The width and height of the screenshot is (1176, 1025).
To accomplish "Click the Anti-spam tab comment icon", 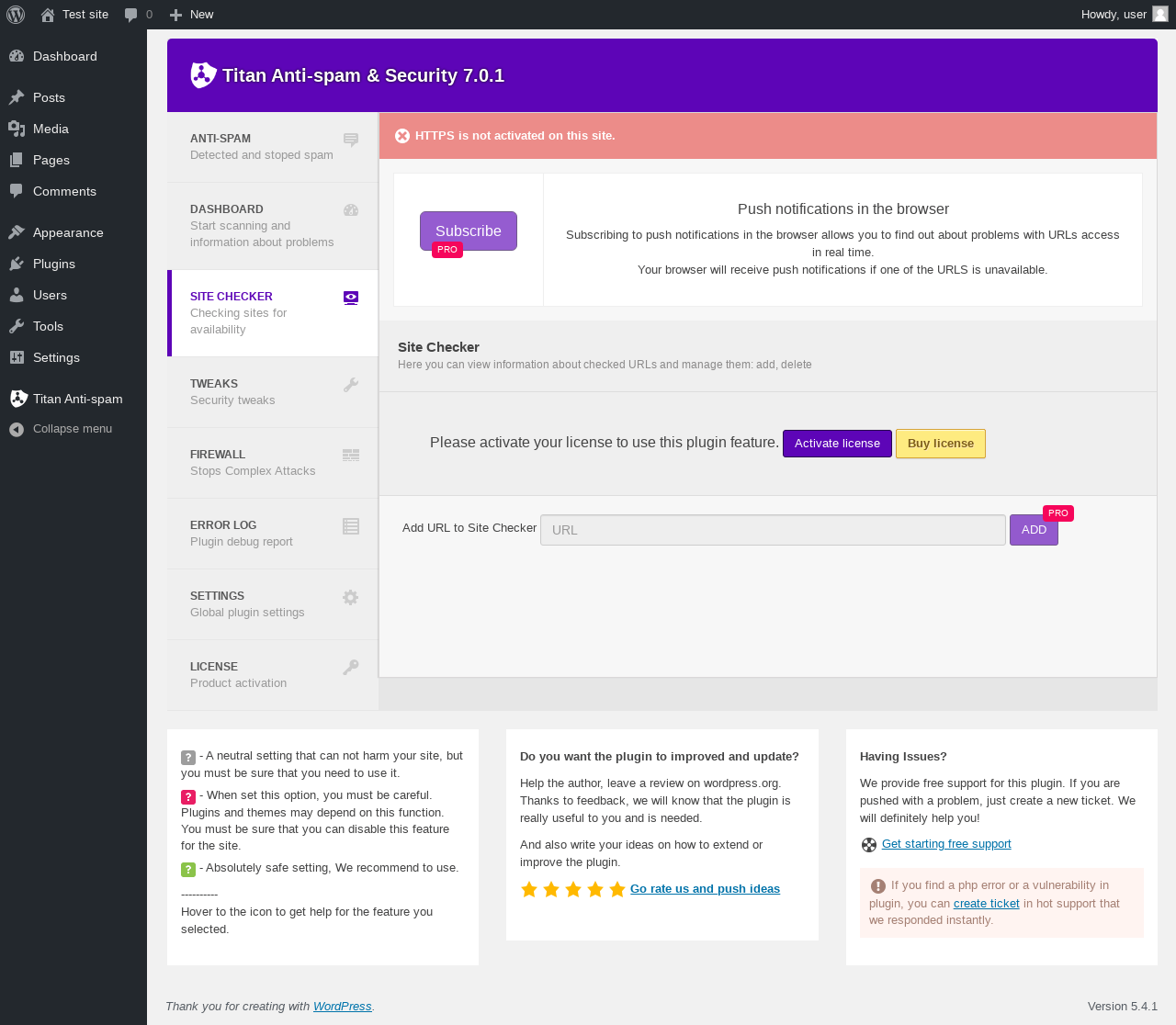I will [351, 140].
